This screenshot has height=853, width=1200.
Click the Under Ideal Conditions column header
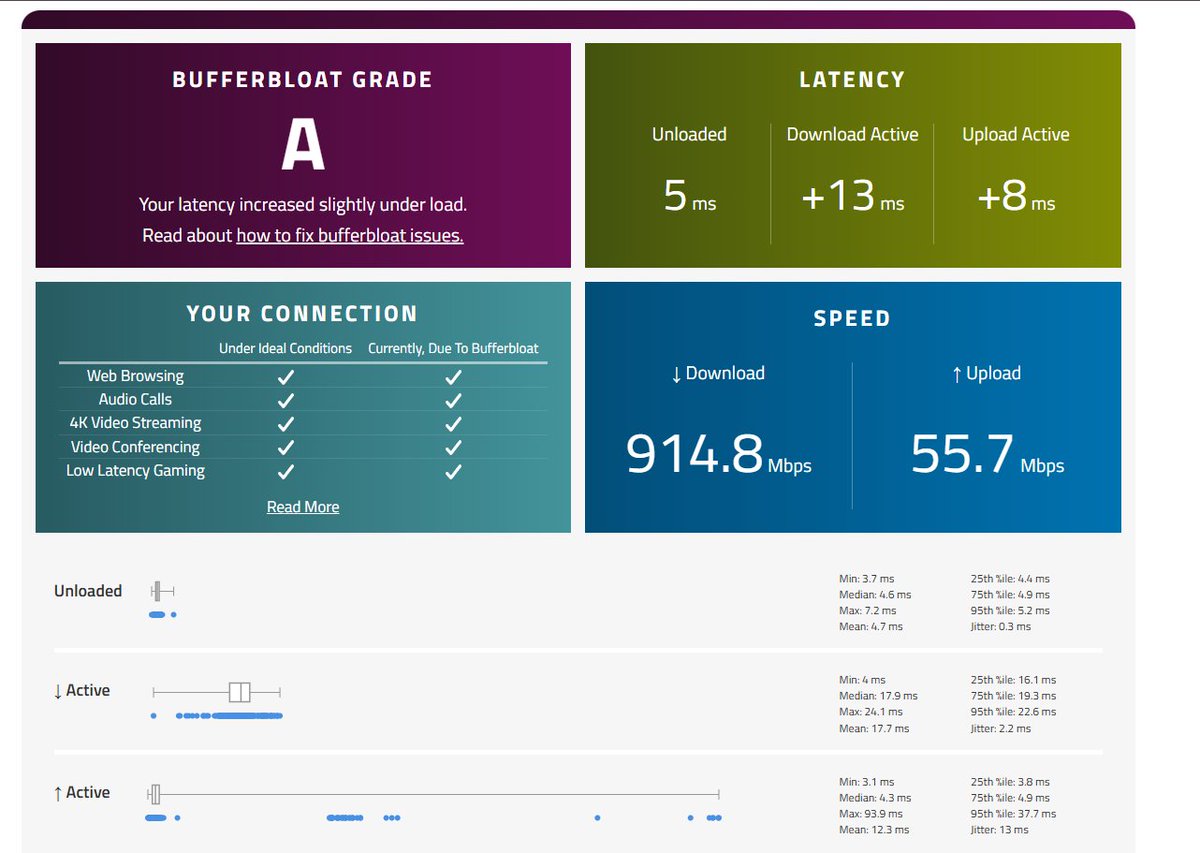pos(286,348)
